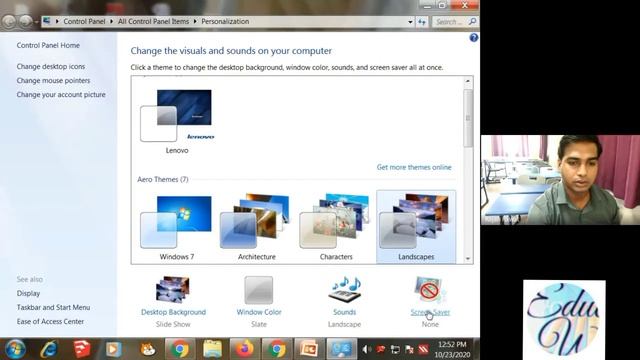Open the media player taskbar icon
This screenshot has width=640, height=360.
point(113,349)
